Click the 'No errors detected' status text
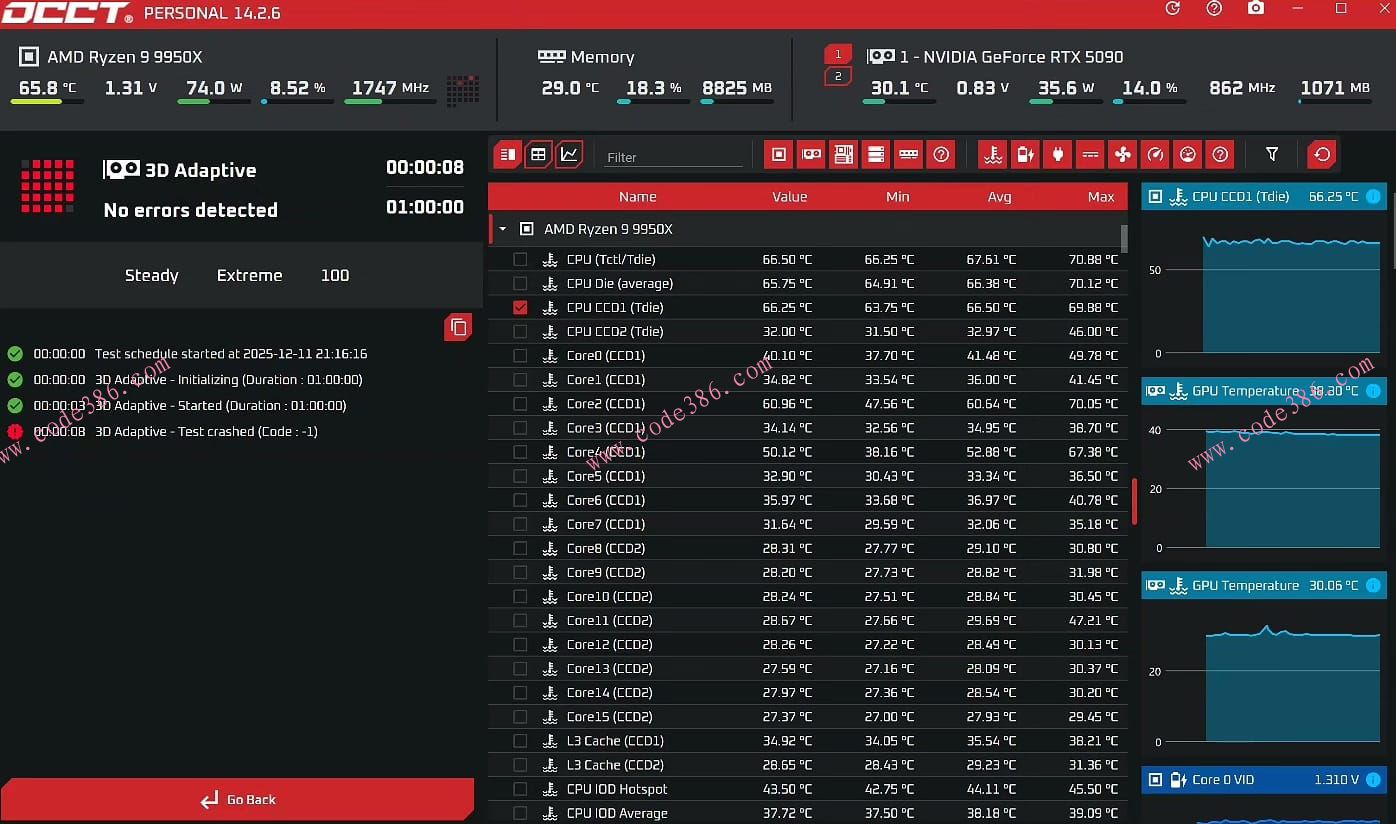 pyautogui.click(x=191, y=210)
